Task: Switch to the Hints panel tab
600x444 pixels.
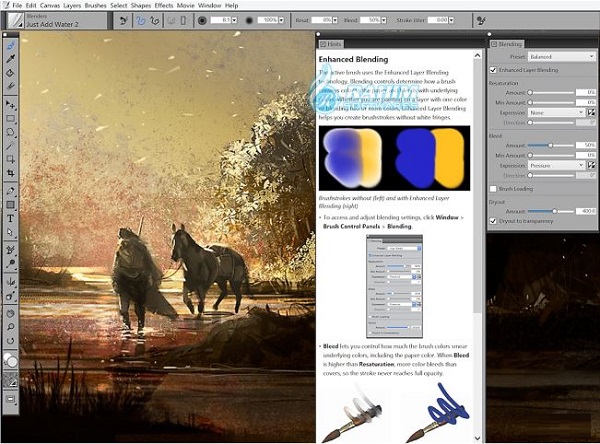Action: tap(331, 44)
